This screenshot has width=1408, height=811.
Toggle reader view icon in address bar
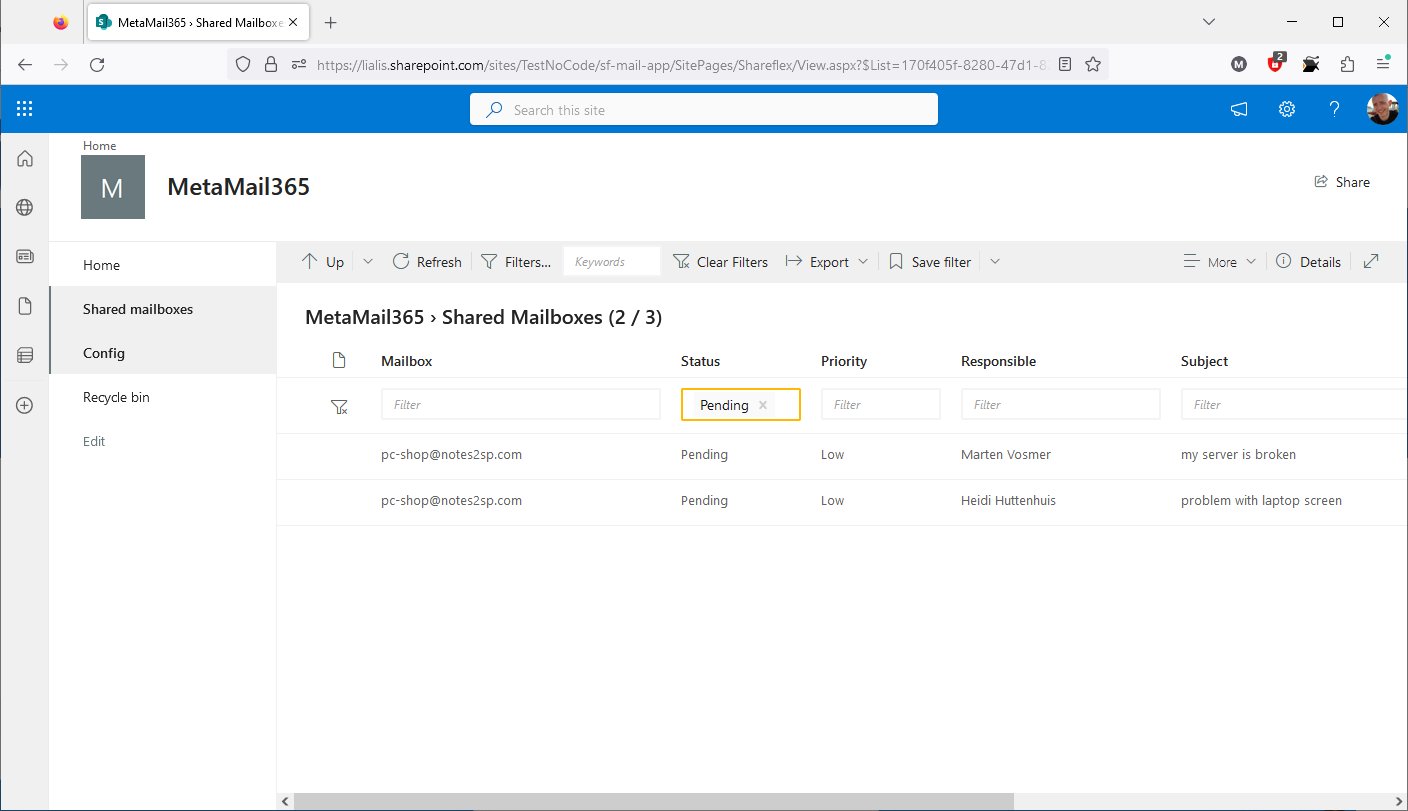1065,64
